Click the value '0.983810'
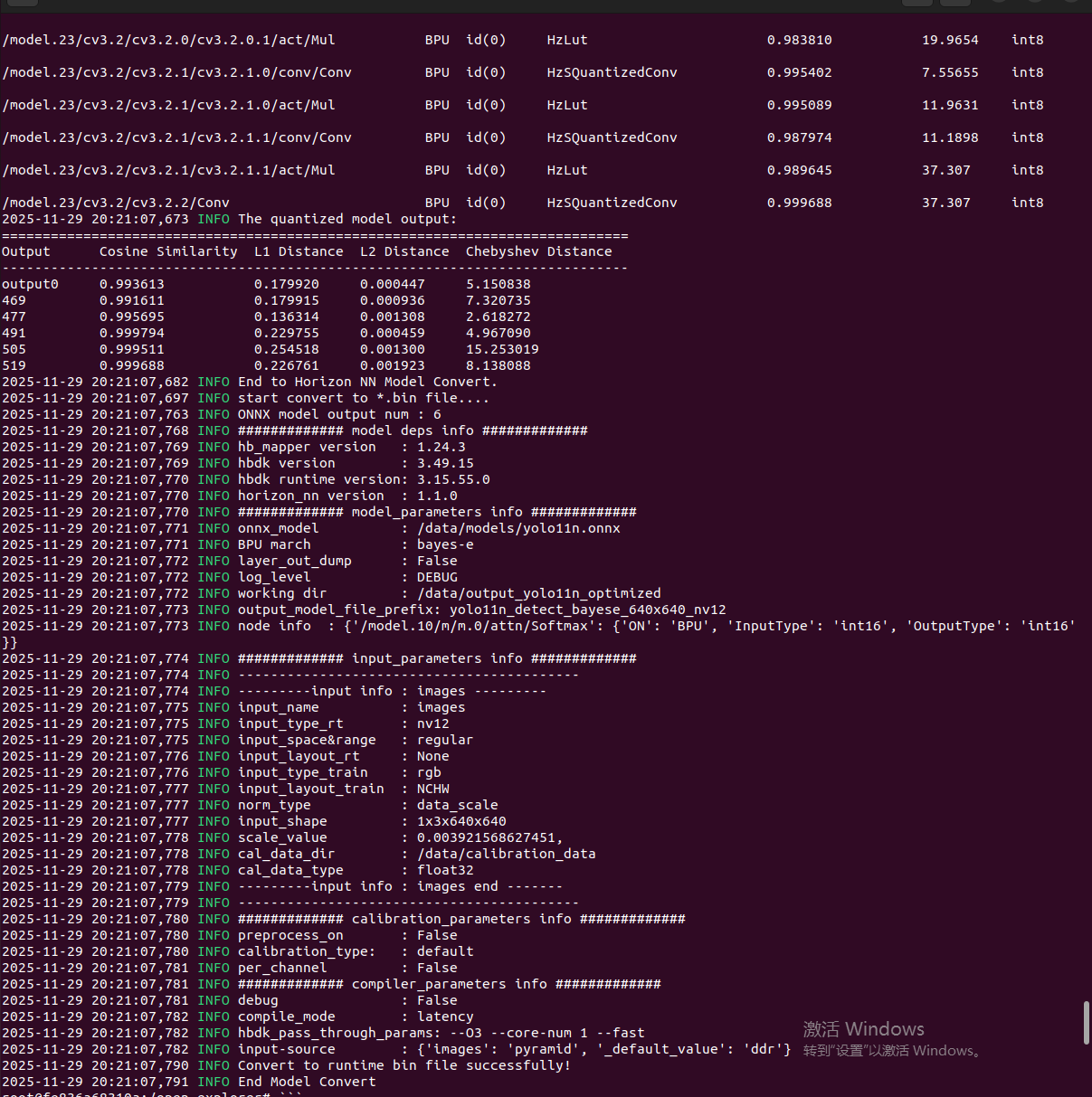Viewport: 1092px width, 1097px height. 800,40
